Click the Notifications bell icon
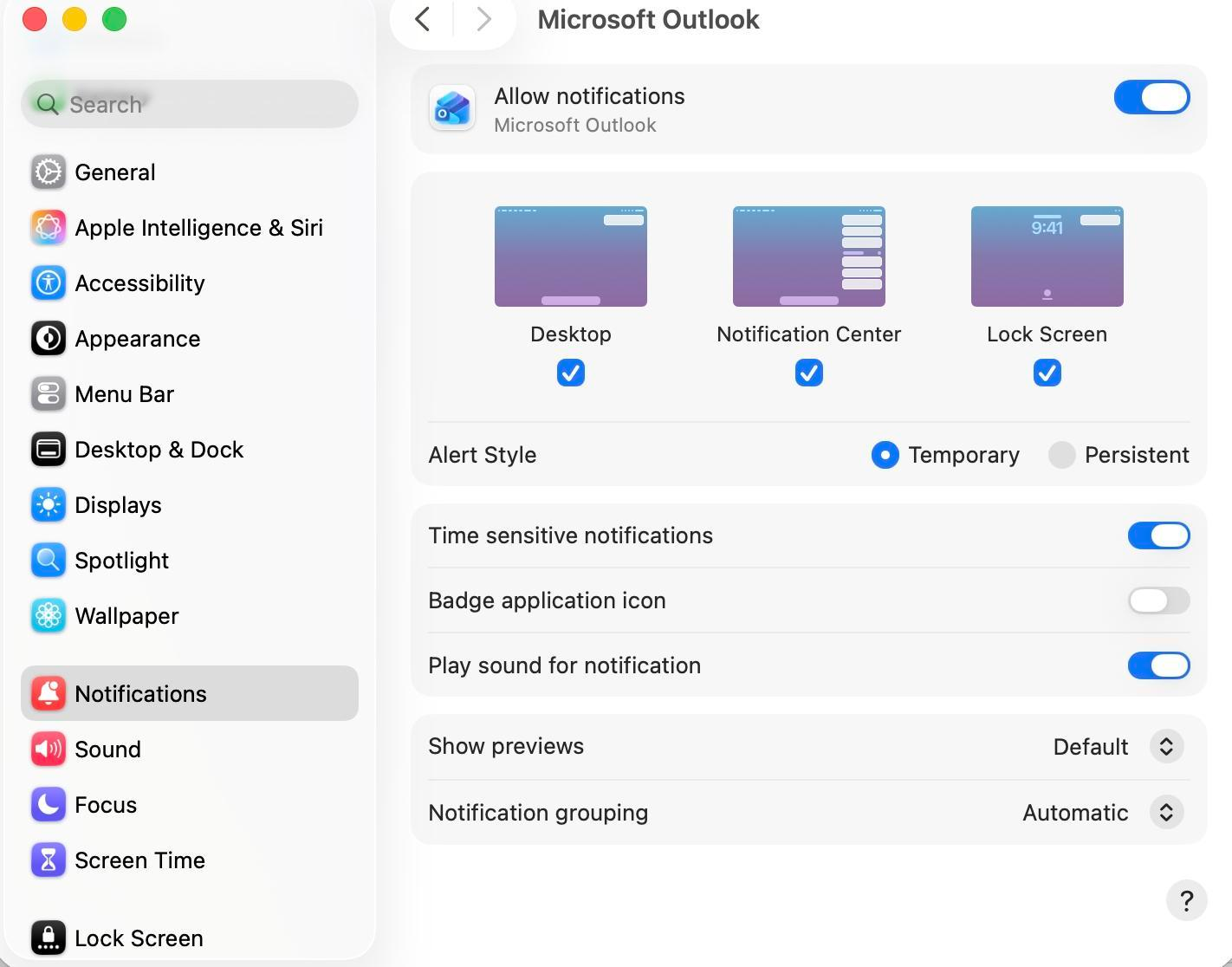 49,694
